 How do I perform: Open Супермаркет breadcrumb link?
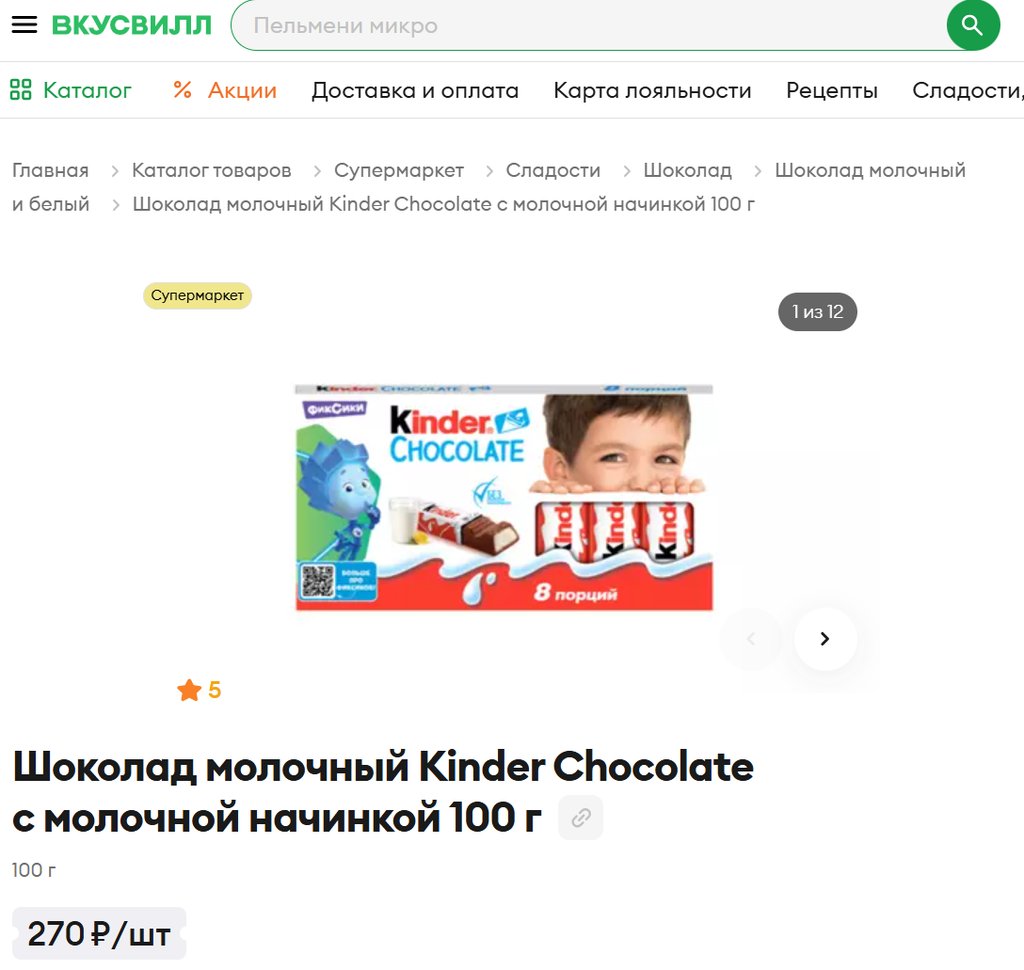click(x=399, y=170)
